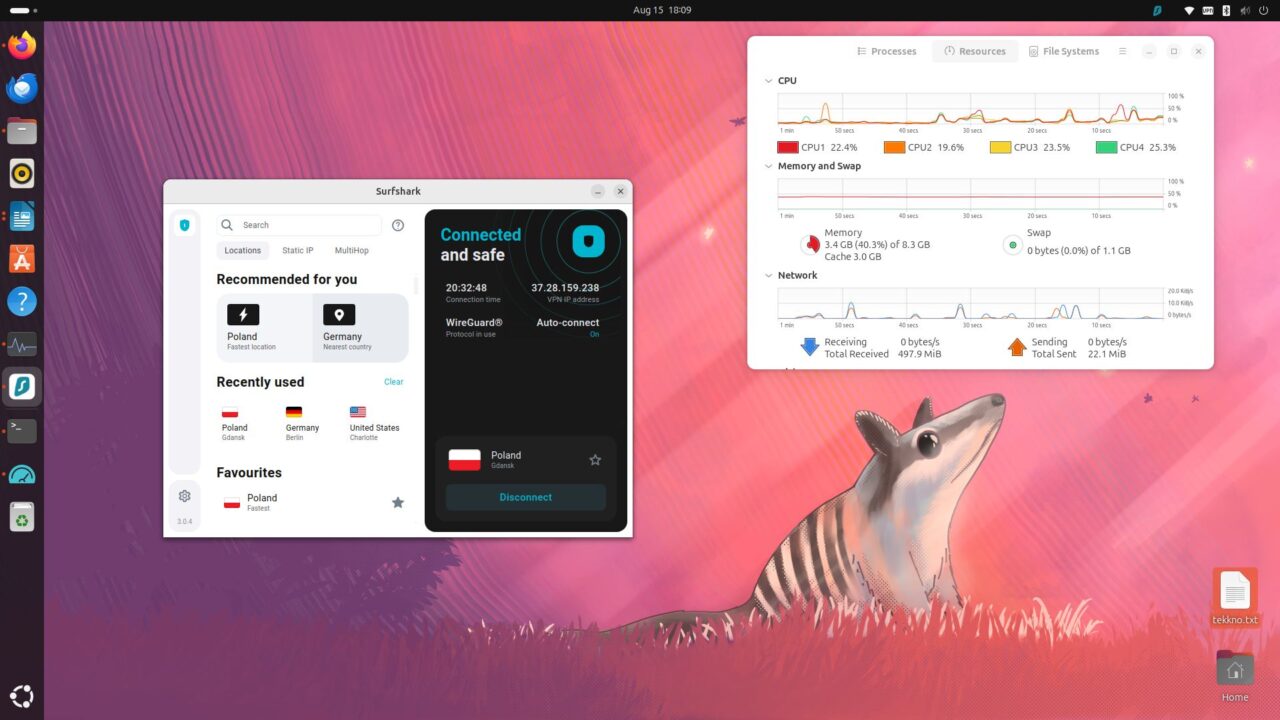
Task: Click the Swap pie chart color icon
Action: (x=1012, y=244)
